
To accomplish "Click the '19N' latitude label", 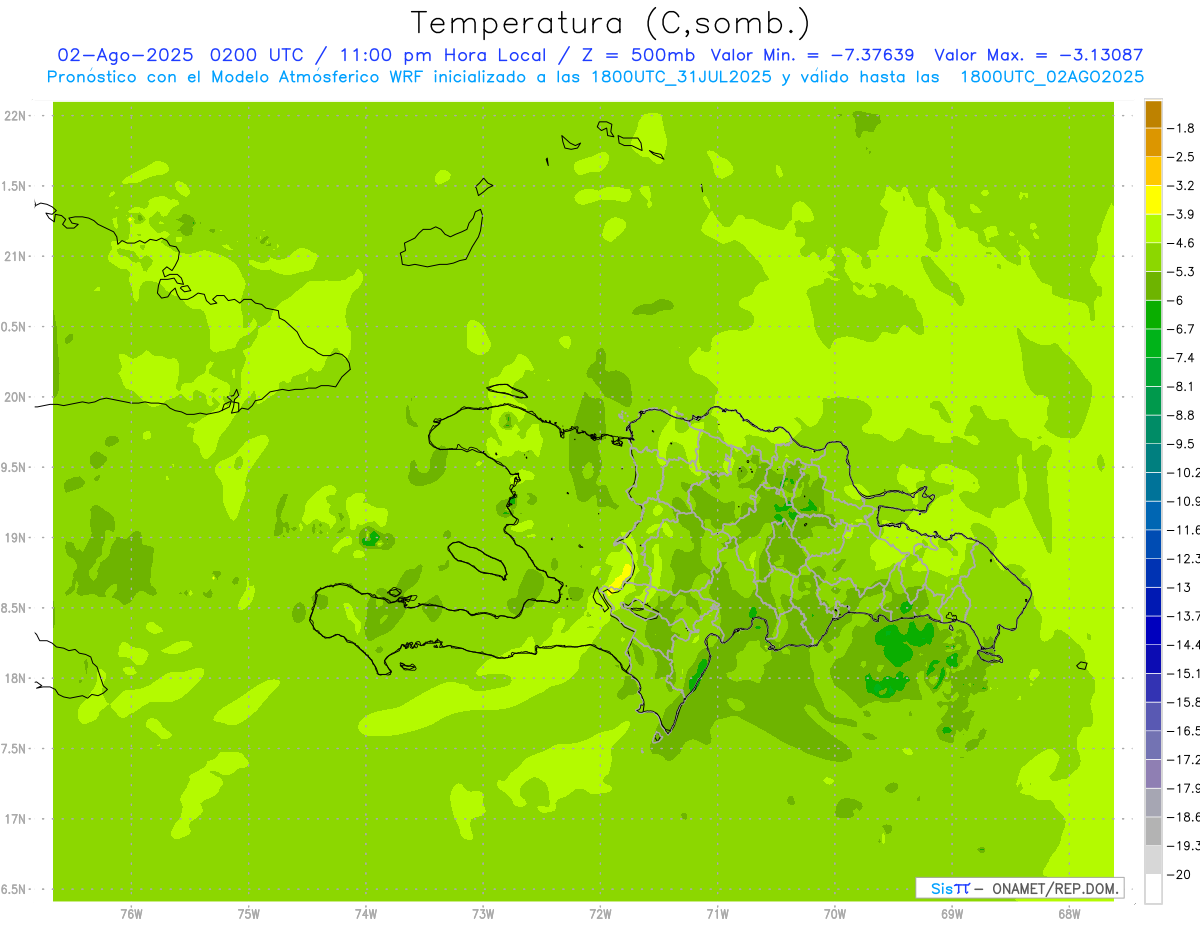I will tap(15, 538).
